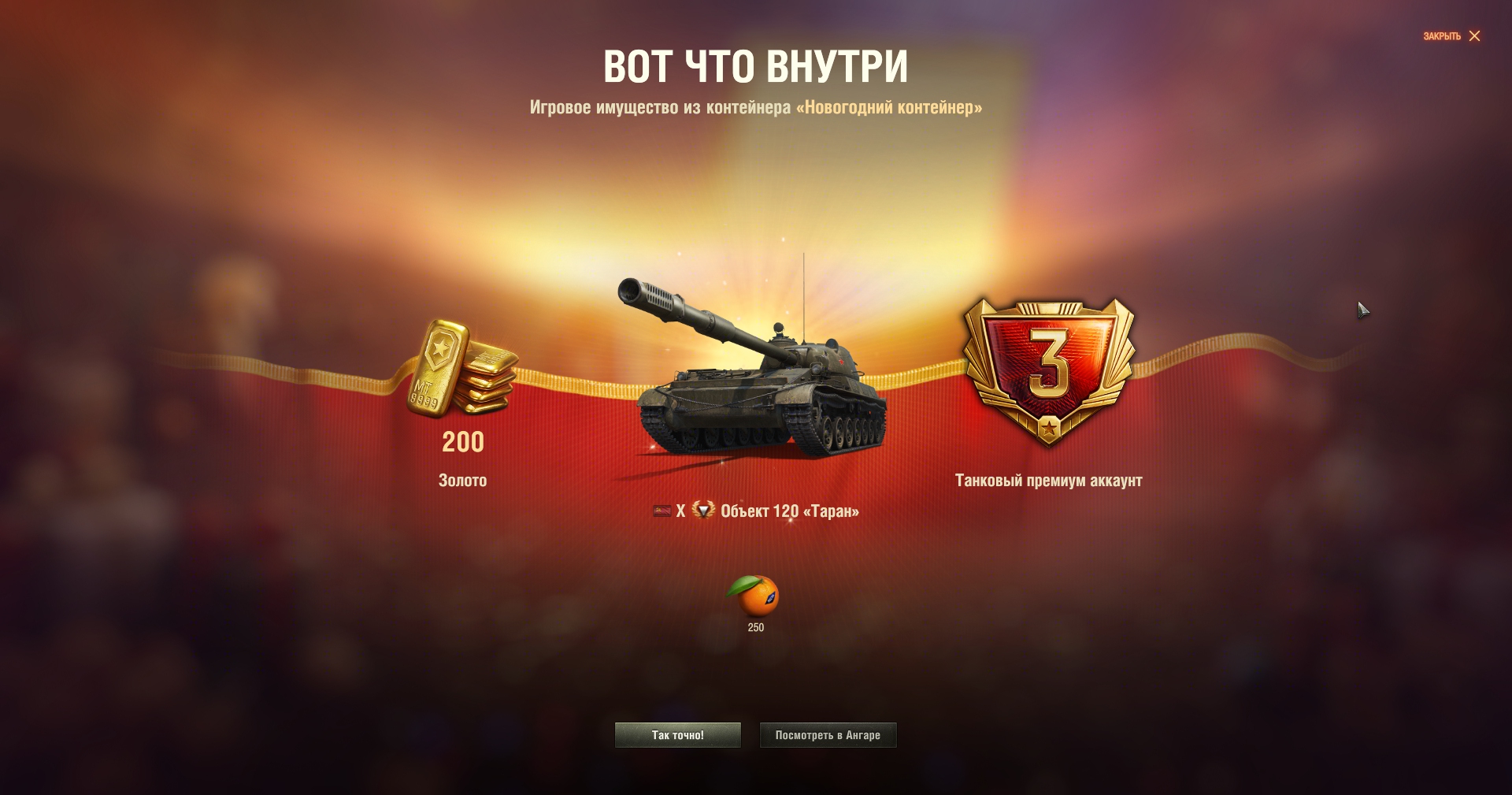Click the Игровое имущество из контейнера subtitle
Image resolution: width=1512 pixels, height=795 pixels.
click(x=660, y=107)
